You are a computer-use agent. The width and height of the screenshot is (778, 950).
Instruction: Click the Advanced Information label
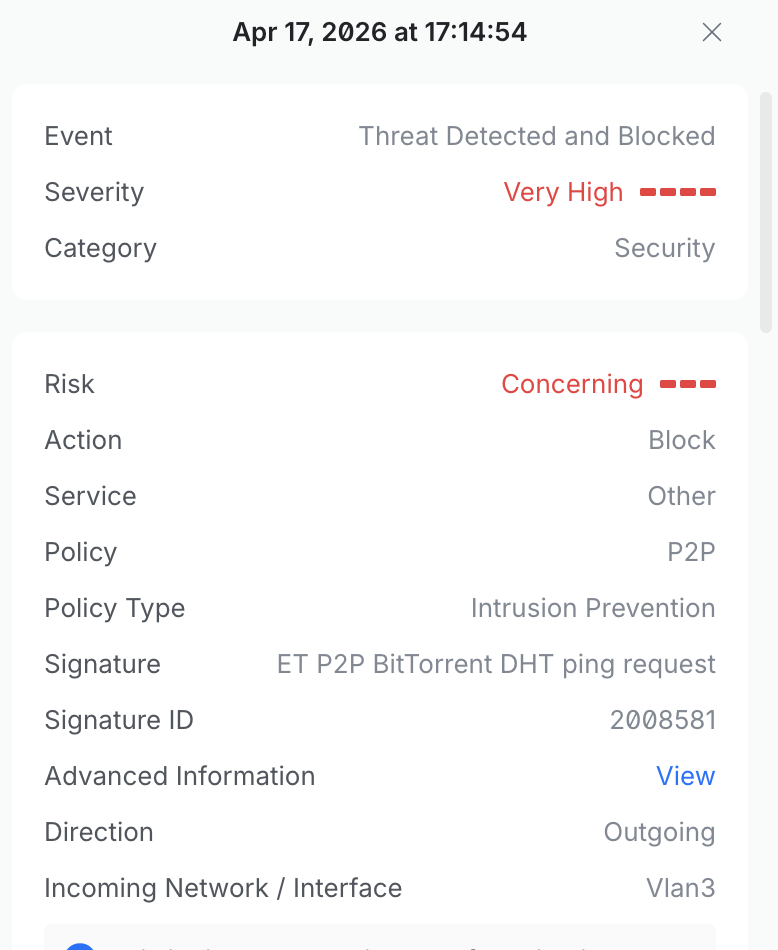point(180,776)
